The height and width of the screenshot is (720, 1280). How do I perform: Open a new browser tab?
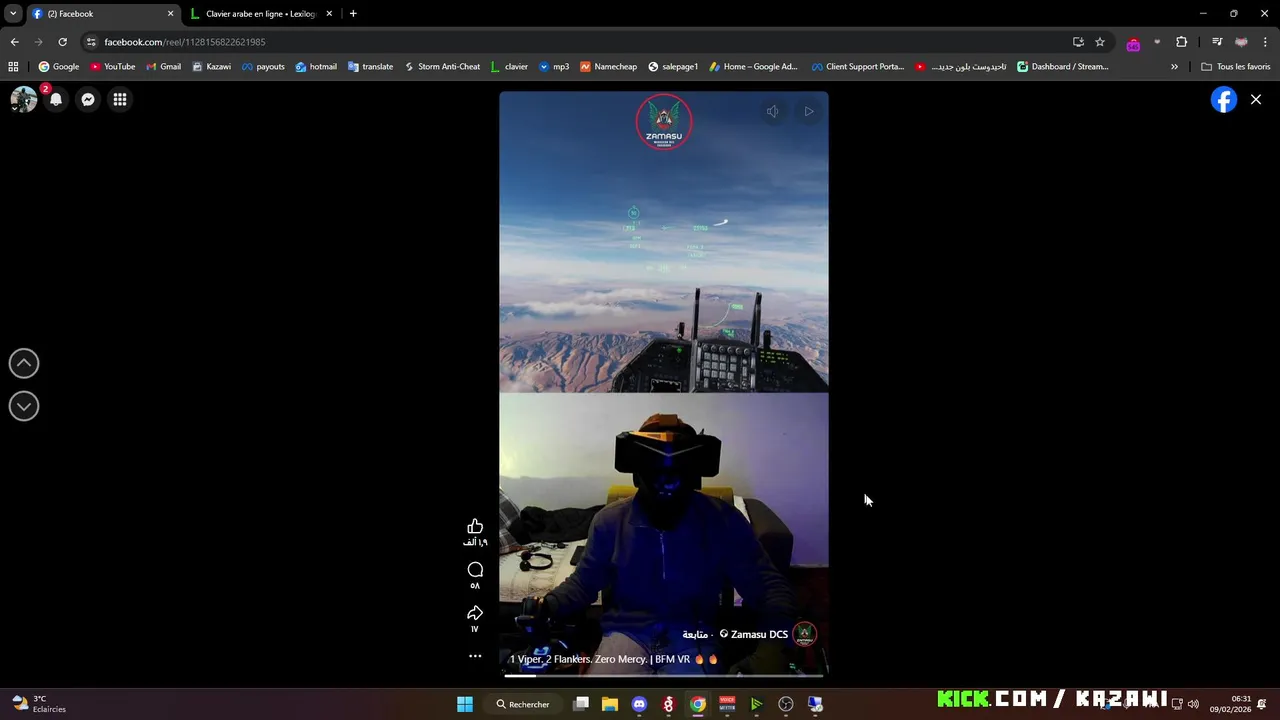tap(353, 14)
